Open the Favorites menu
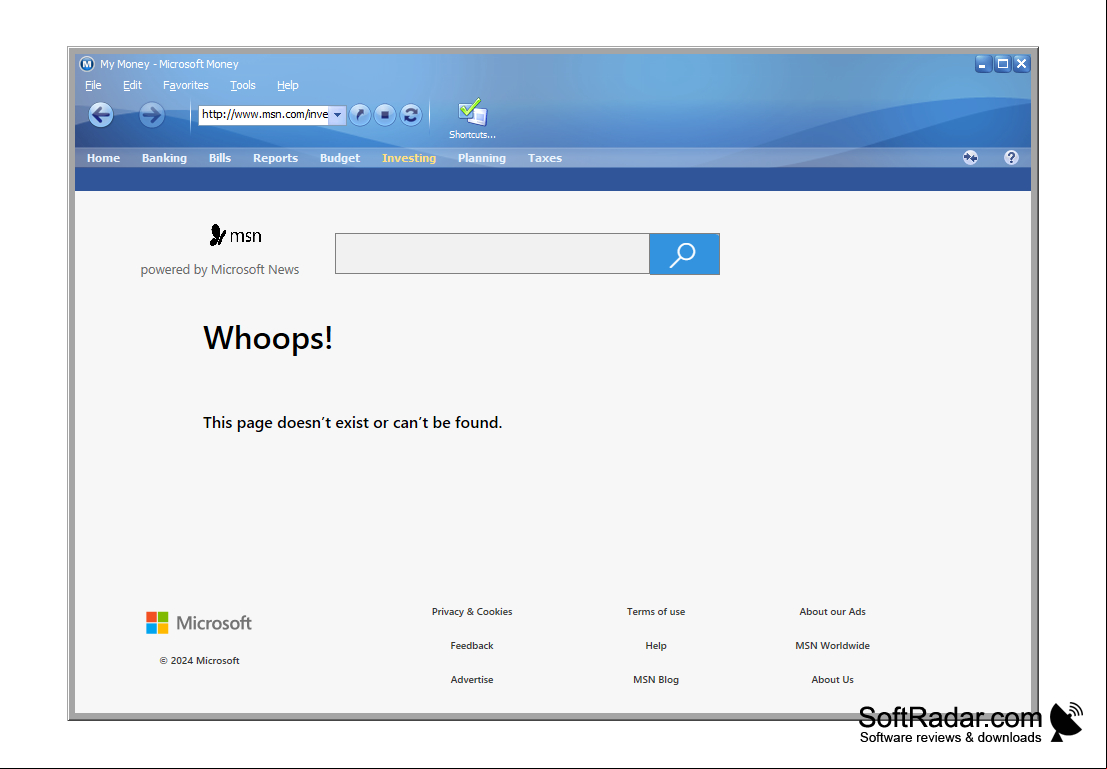1107x769 pixels. 186,85
